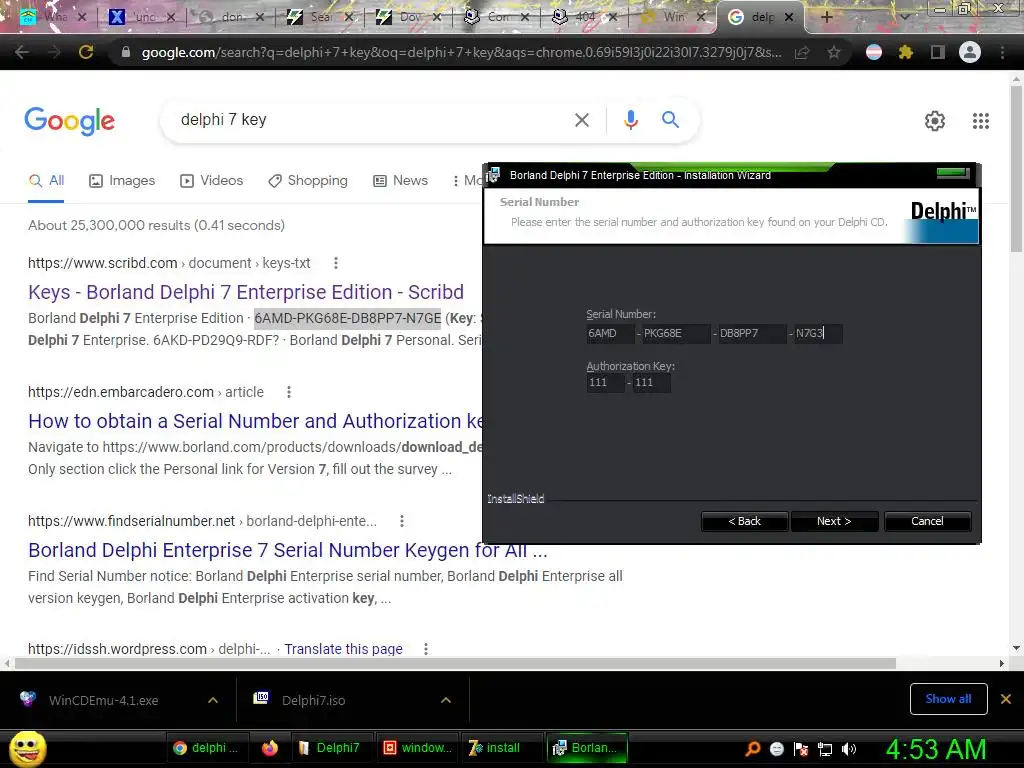Viewport: 1024px width, 768px height.
Task: Activate the 404 browser tab
Action: click(584, 17)
